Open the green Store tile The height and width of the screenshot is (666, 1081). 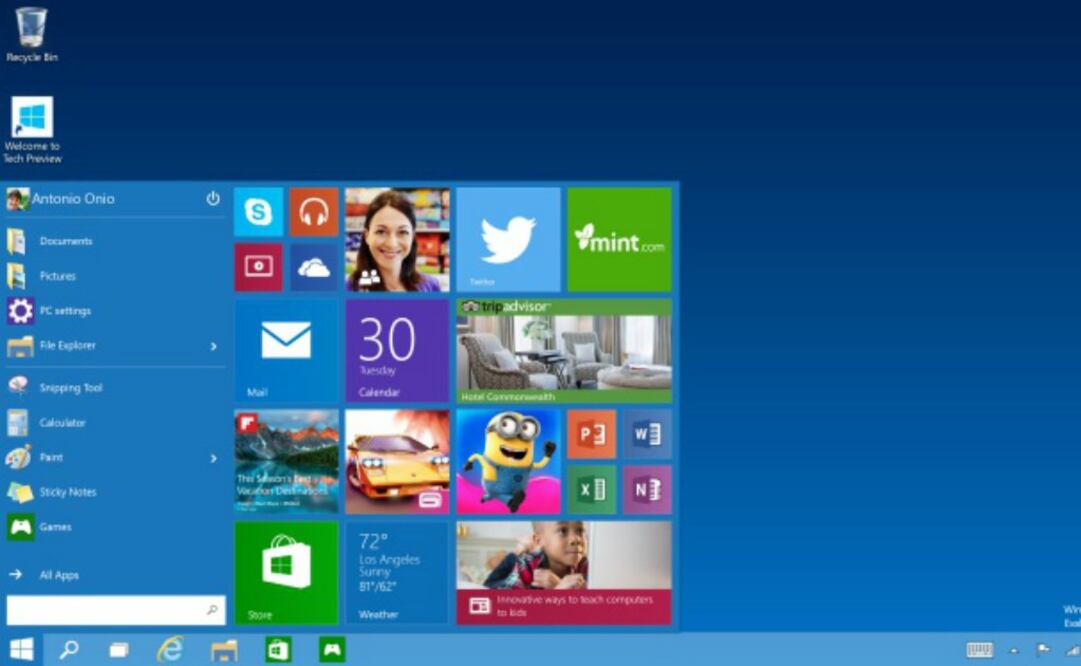click(x=286, y=572)
